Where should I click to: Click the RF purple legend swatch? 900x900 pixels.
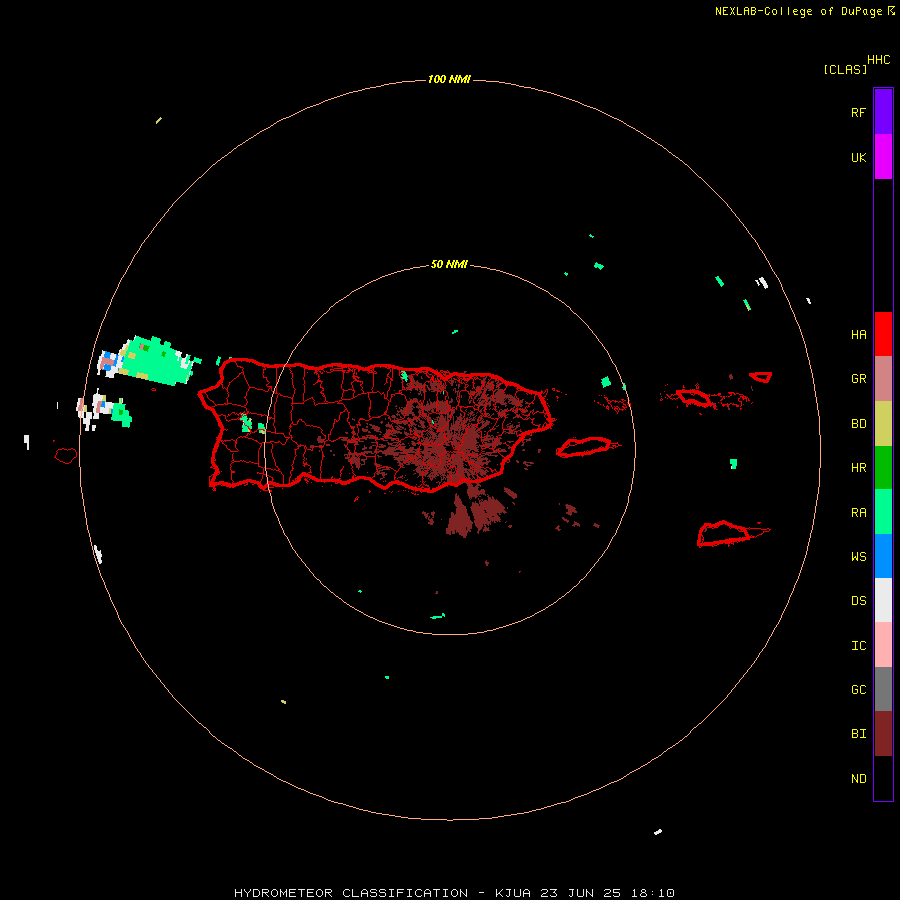click(x=883, y=111)
